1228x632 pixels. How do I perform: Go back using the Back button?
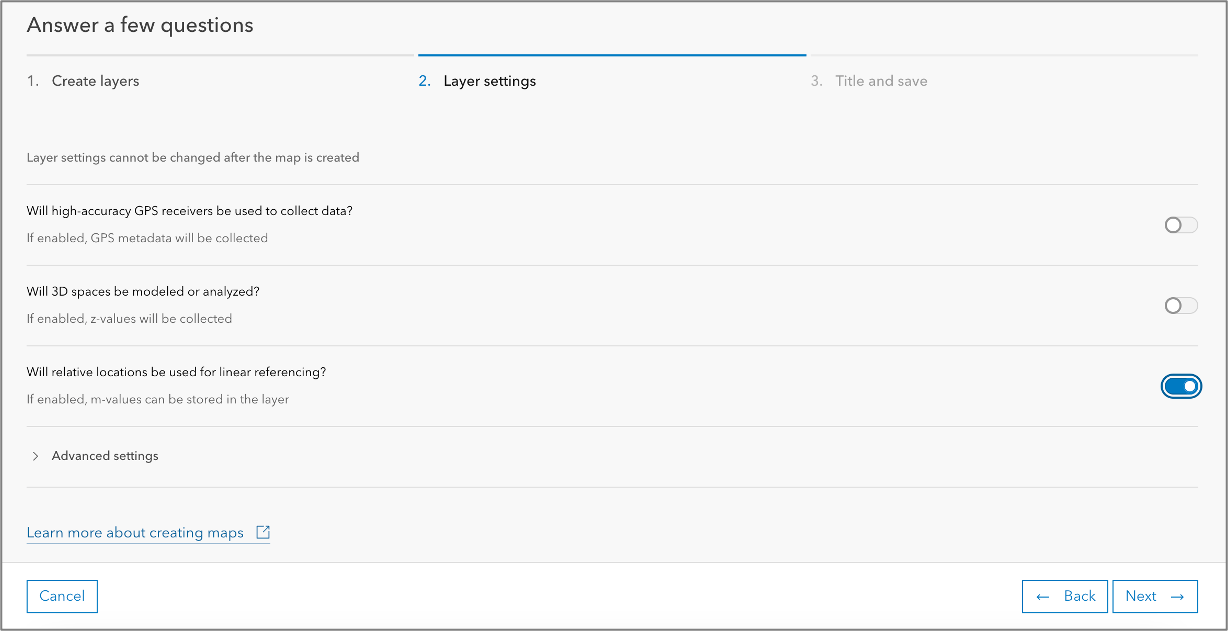1064,596
